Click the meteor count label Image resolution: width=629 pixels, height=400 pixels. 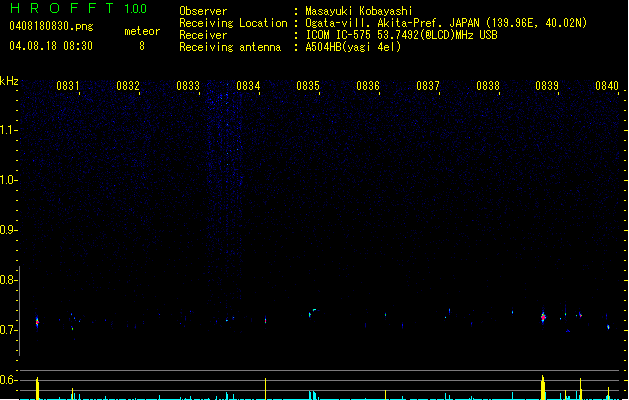pos(142,31)
